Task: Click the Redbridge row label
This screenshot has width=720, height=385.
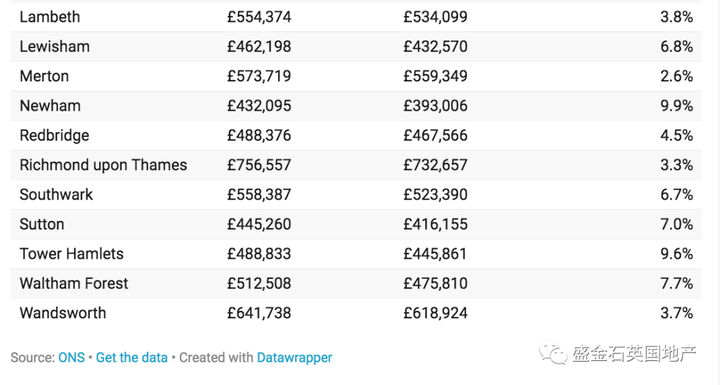Action: pos(54,136)
